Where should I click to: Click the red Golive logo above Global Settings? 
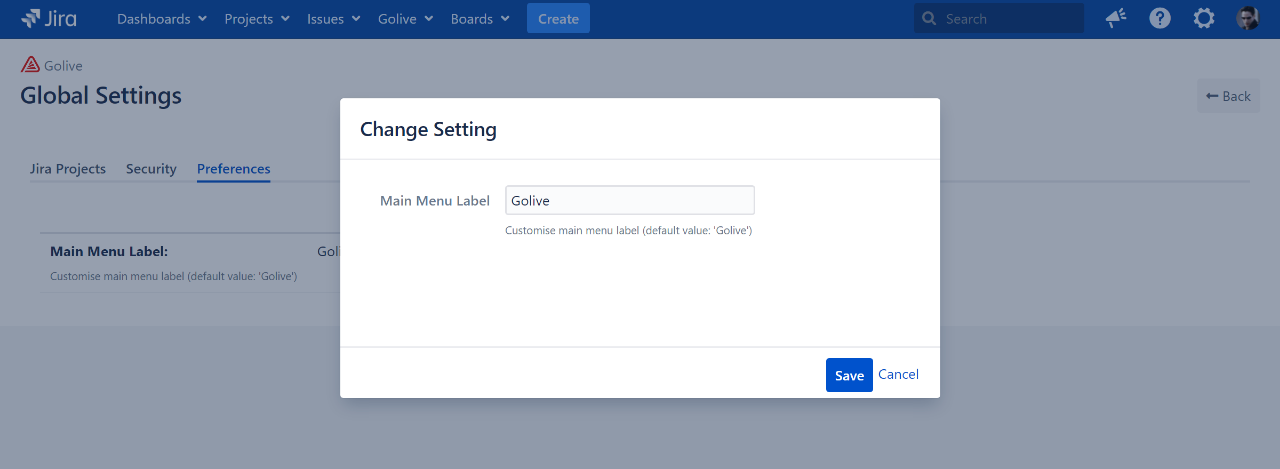30,65
